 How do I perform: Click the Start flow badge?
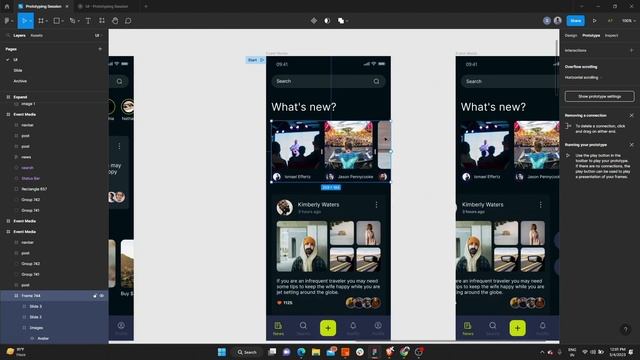(255, 60)
